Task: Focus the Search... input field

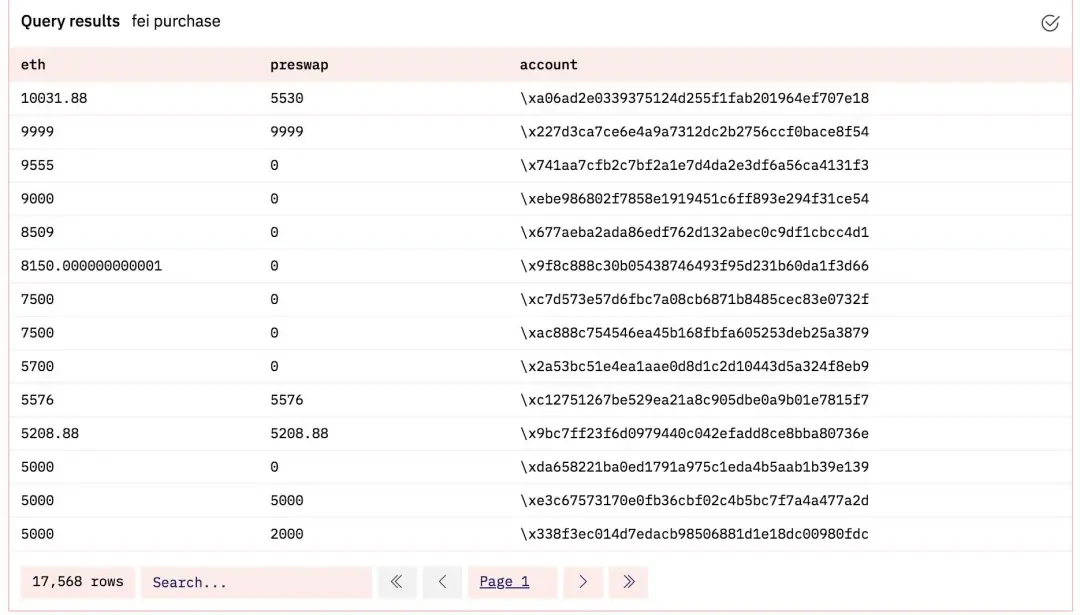Action: point(256,583)
